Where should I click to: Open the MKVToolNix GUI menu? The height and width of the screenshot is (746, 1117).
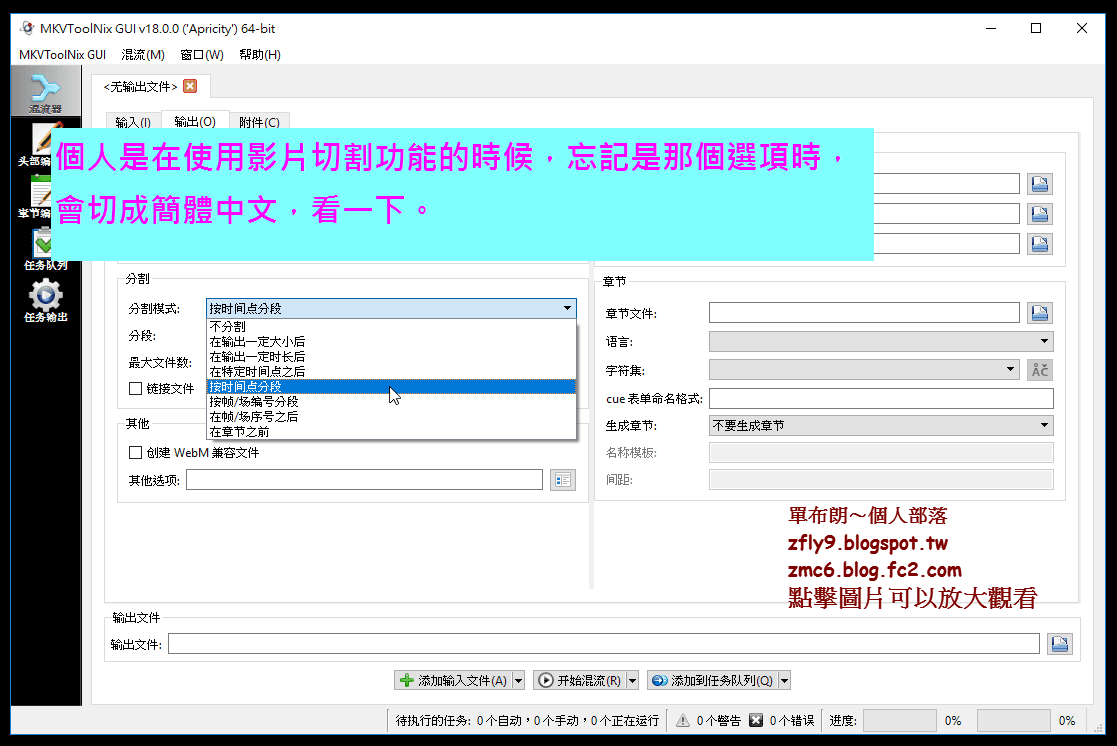(62, 55)
